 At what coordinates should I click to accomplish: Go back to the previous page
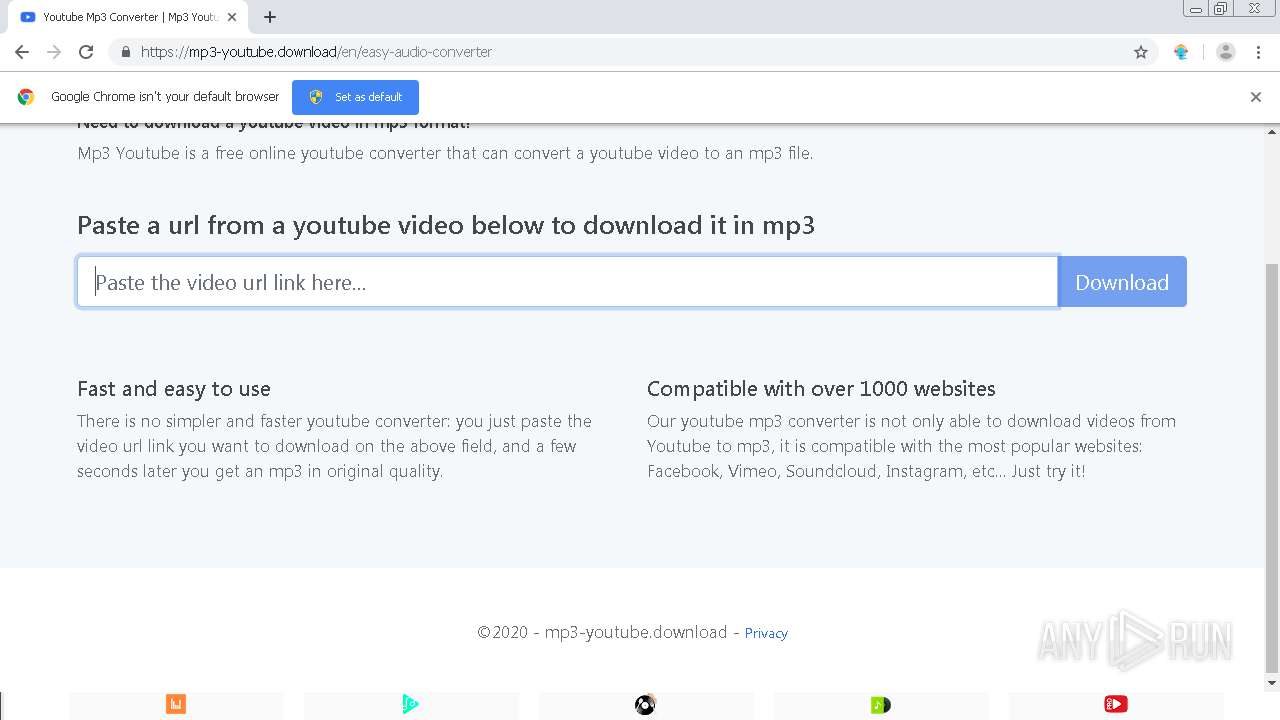22,52
